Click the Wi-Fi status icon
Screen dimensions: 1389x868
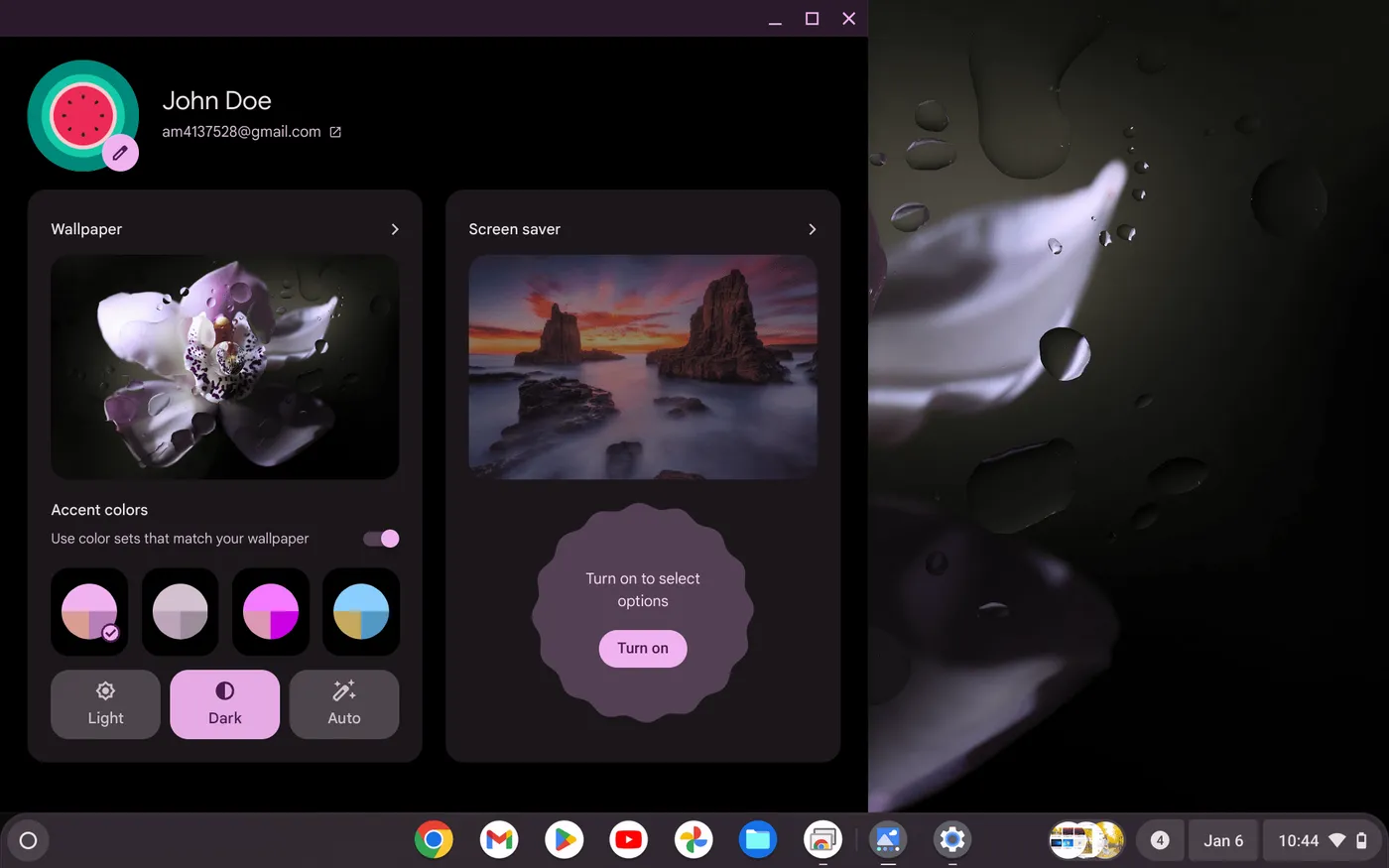(1337, 840)
